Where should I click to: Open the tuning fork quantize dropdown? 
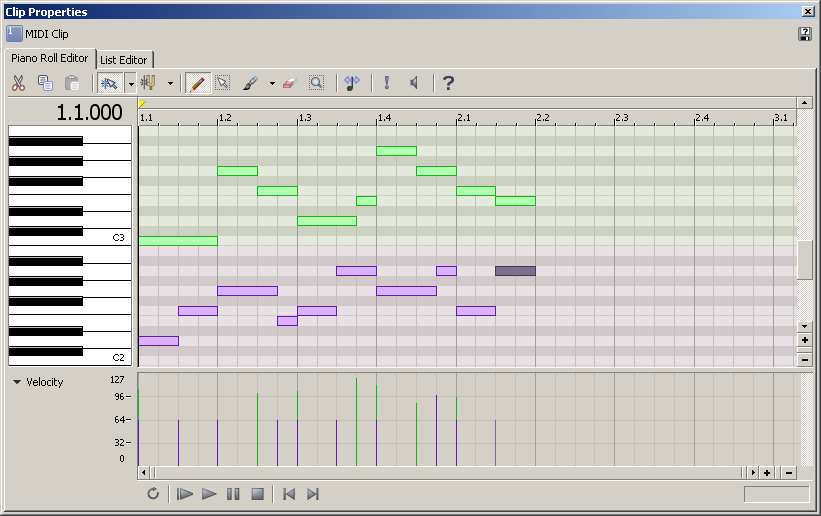pyautogui.click(x=170, y=83)
